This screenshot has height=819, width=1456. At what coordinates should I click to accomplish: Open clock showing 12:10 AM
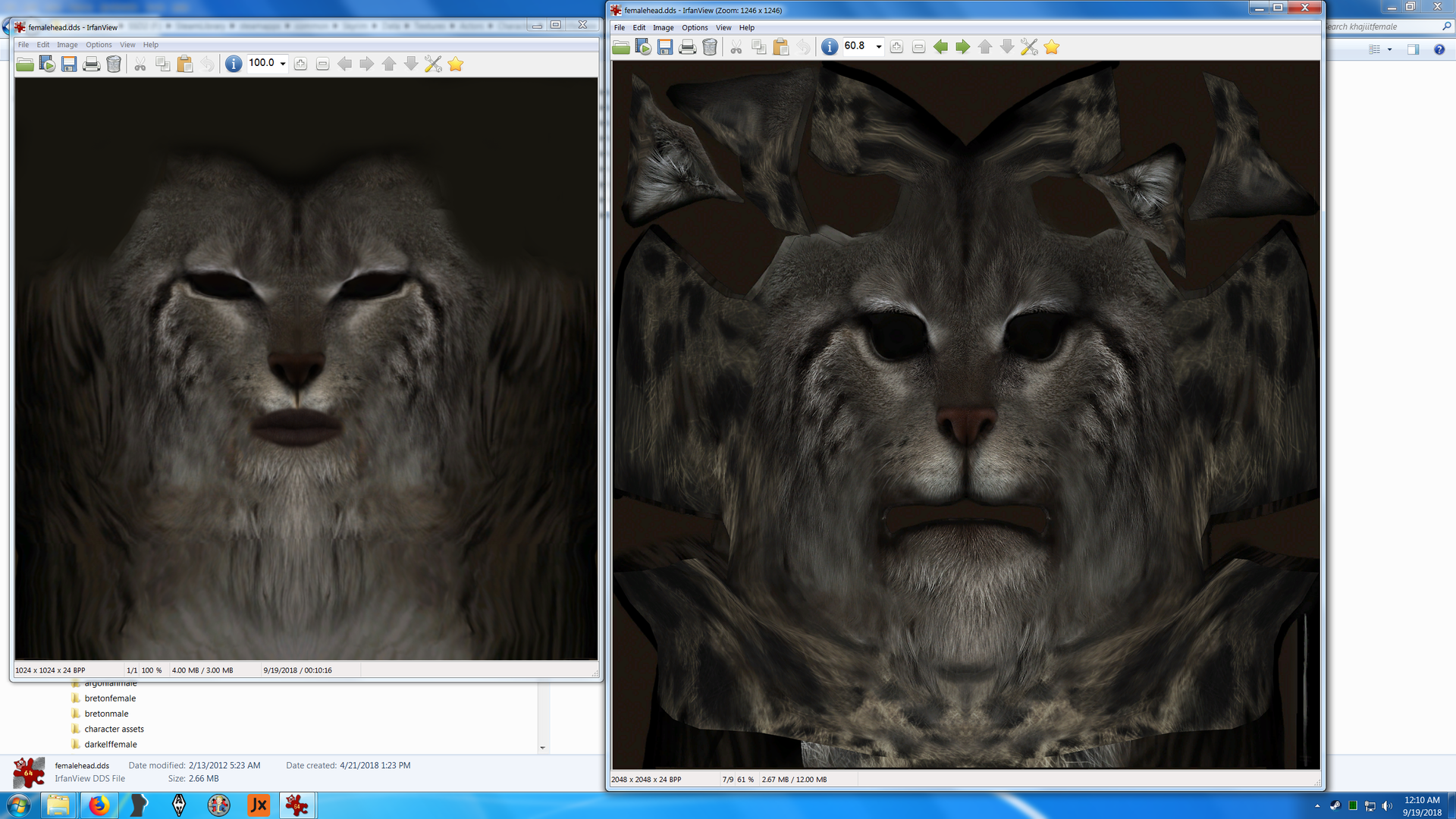pyautogui.click(x=1422, y=806)
